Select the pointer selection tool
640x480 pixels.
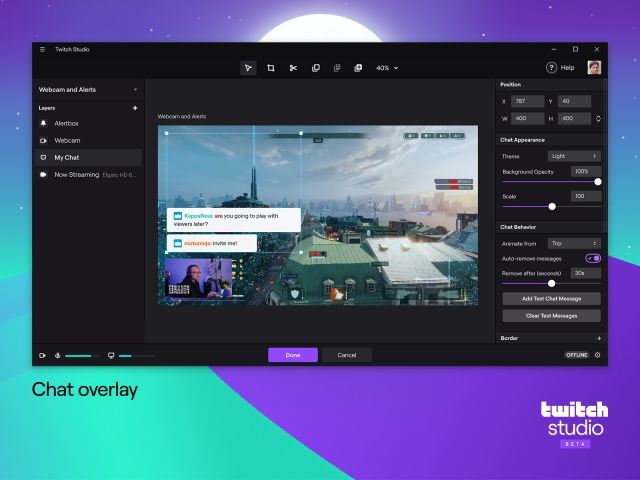pos(249,68)
